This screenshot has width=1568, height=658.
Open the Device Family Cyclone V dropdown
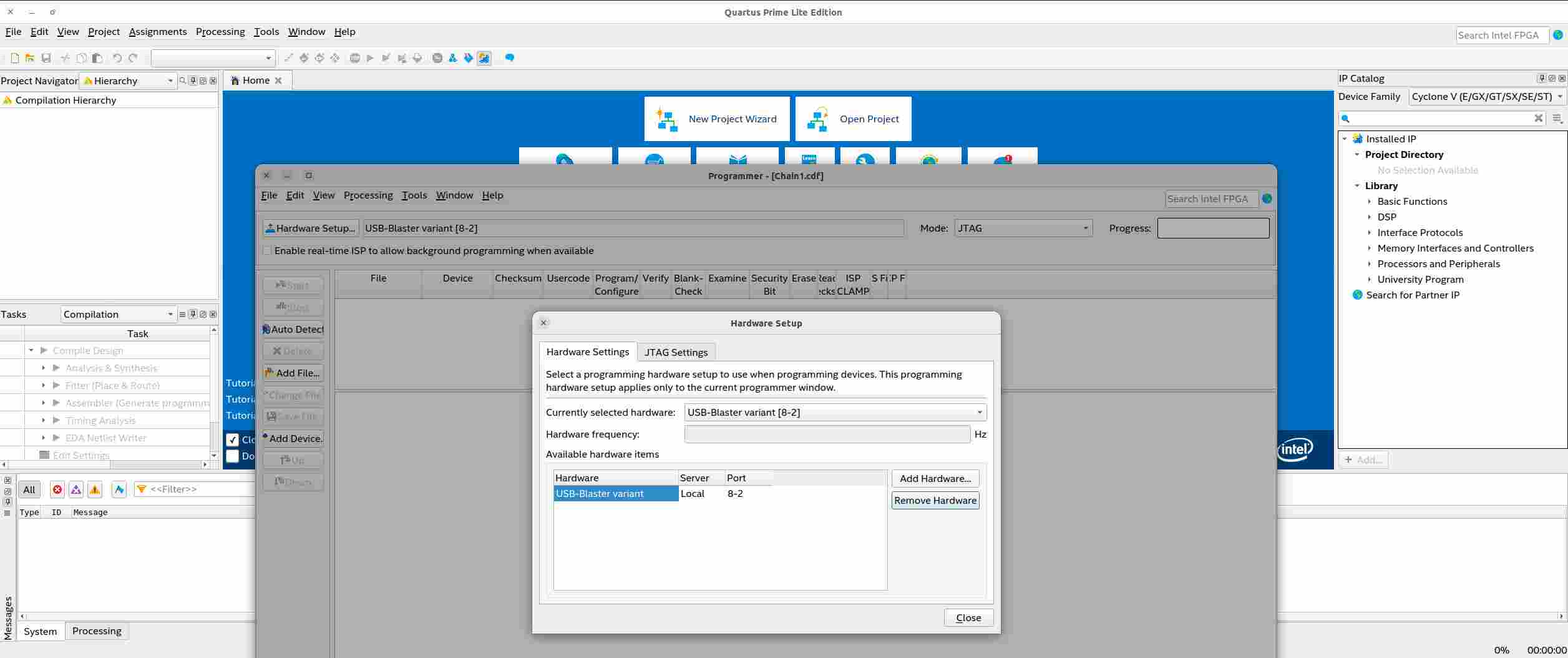click(x=1488, y=96)
